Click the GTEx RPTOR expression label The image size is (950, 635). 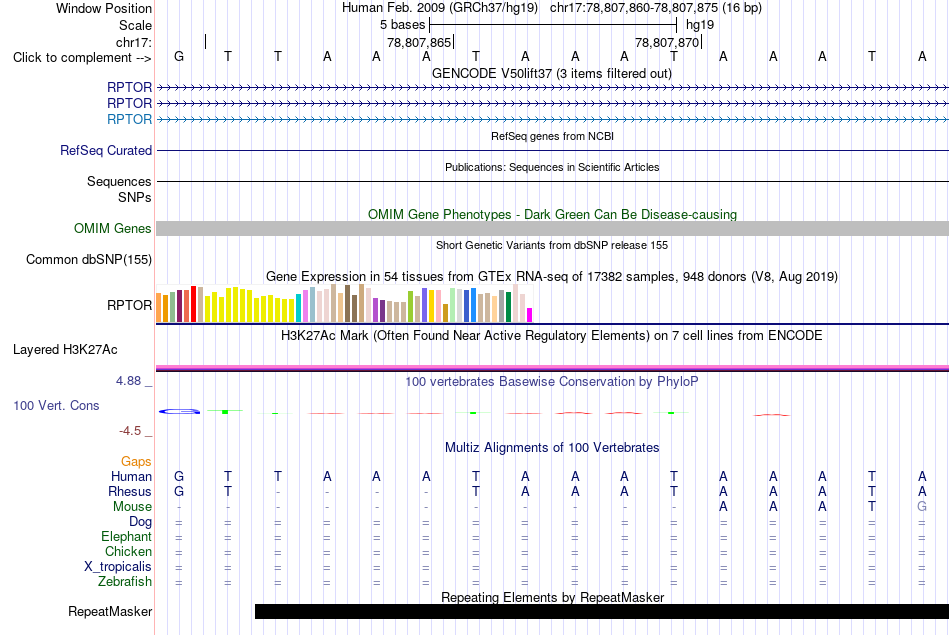[x=129, y=305]
